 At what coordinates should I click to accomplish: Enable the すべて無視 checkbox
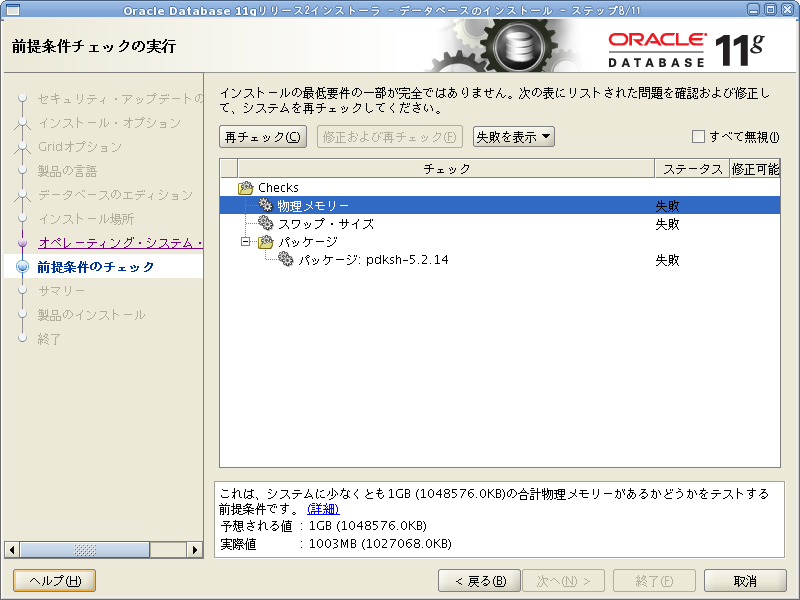click(698, 137)
